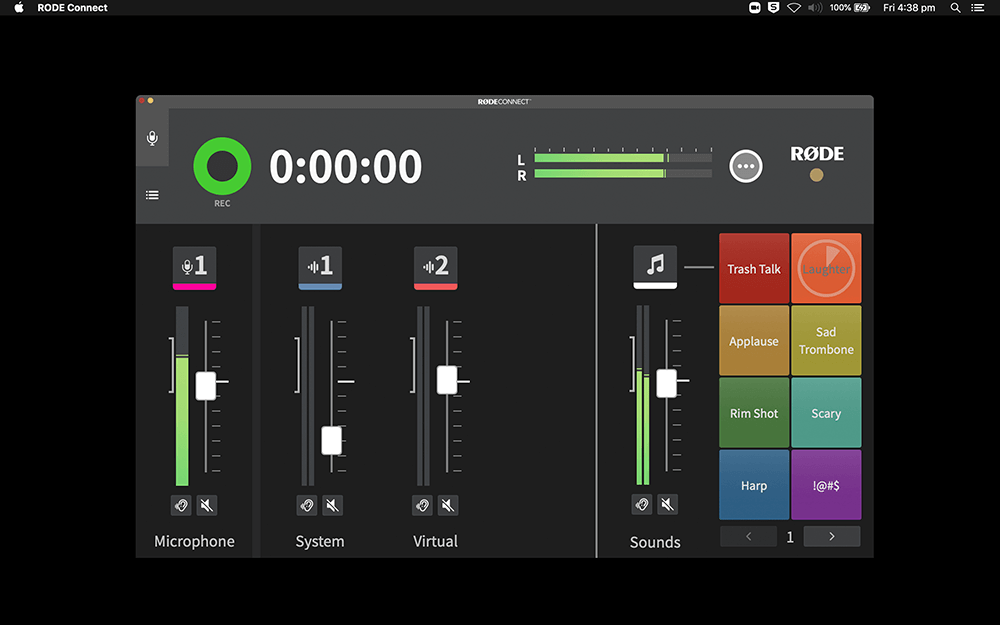Open the three-dots options button
Viewport: 1000px width, 625px height.
pyautogui.click(x=746, y=166)
